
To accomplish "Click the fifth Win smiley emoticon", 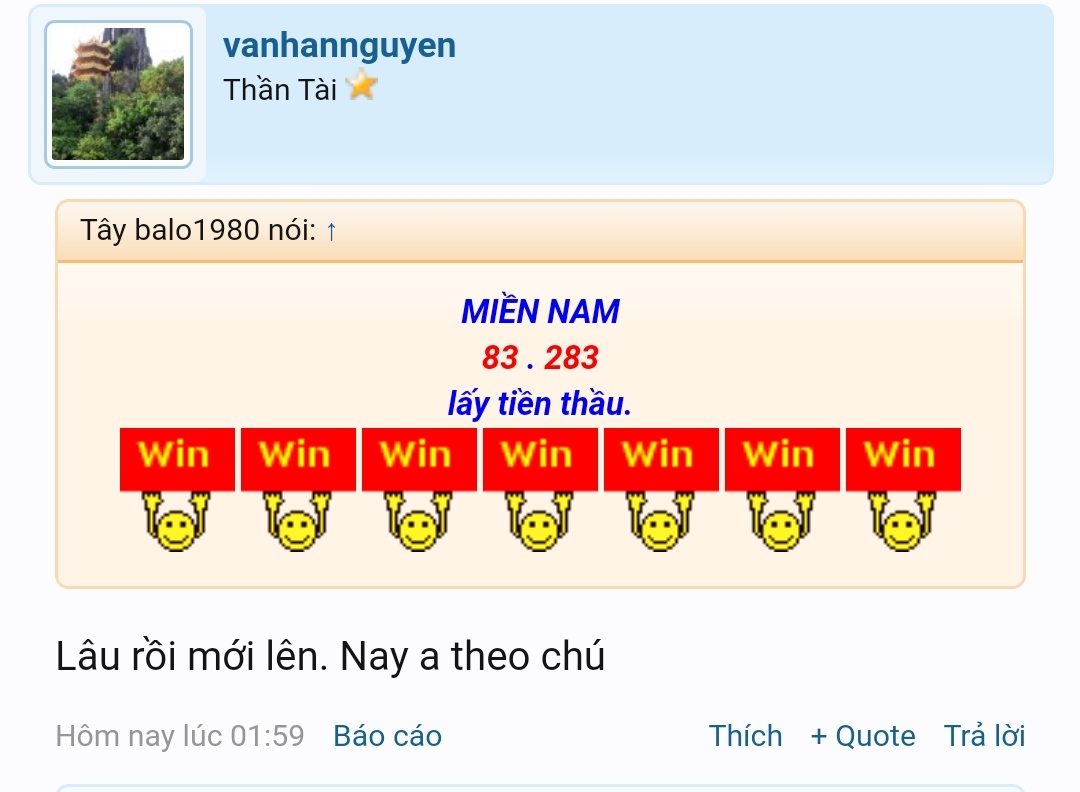I will pyautogui.click(x=661, y=490).
